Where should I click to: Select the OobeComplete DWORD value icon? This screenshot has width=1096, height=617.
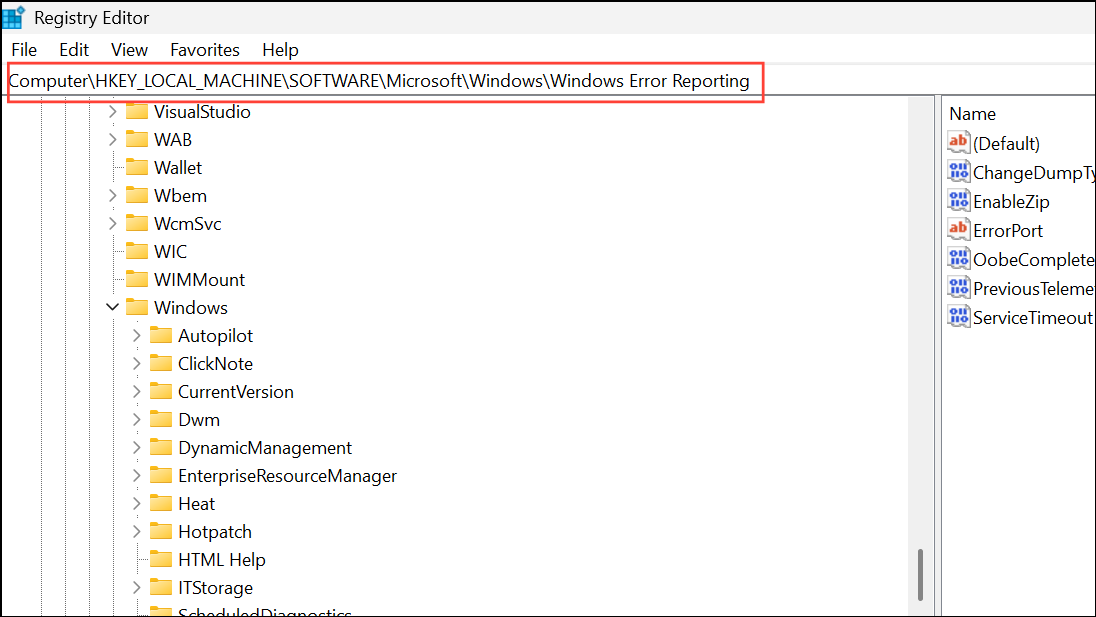958,258
